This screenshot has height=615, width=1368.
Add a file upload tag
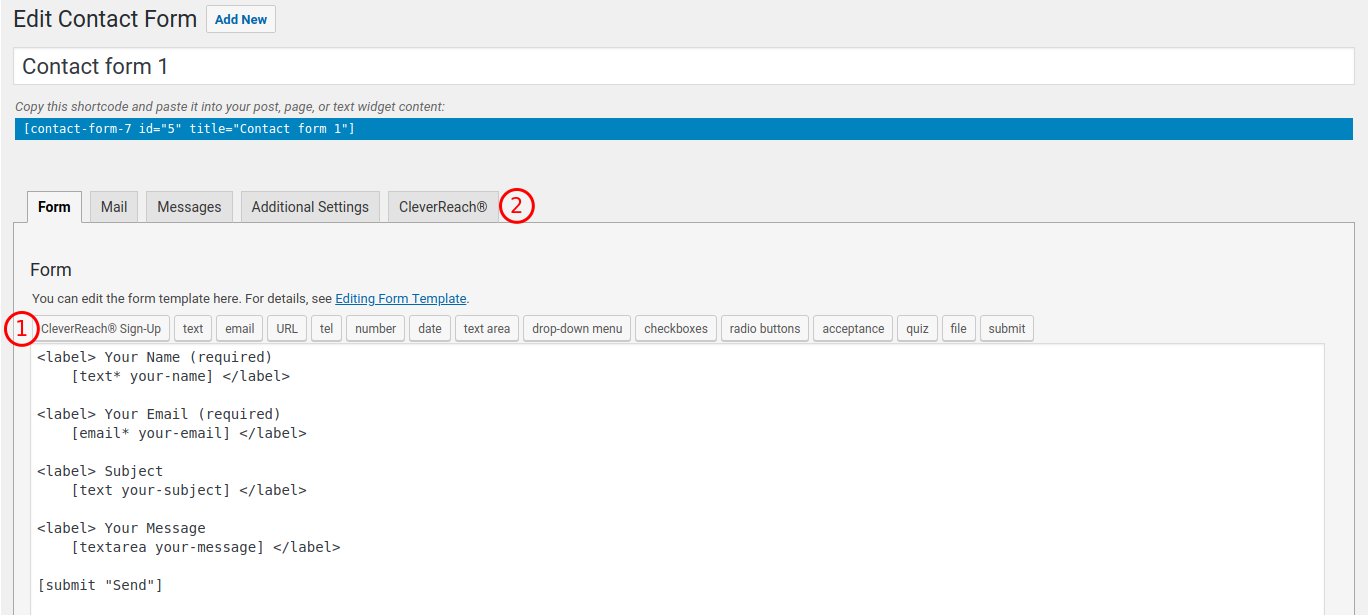958,328
